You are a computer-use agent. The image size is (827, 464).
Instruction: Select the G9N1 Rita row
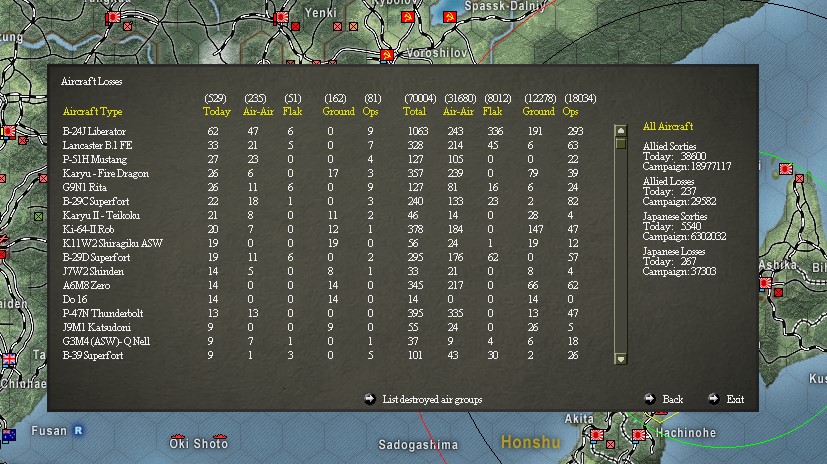pyautogui.click(x=323, y=187)
